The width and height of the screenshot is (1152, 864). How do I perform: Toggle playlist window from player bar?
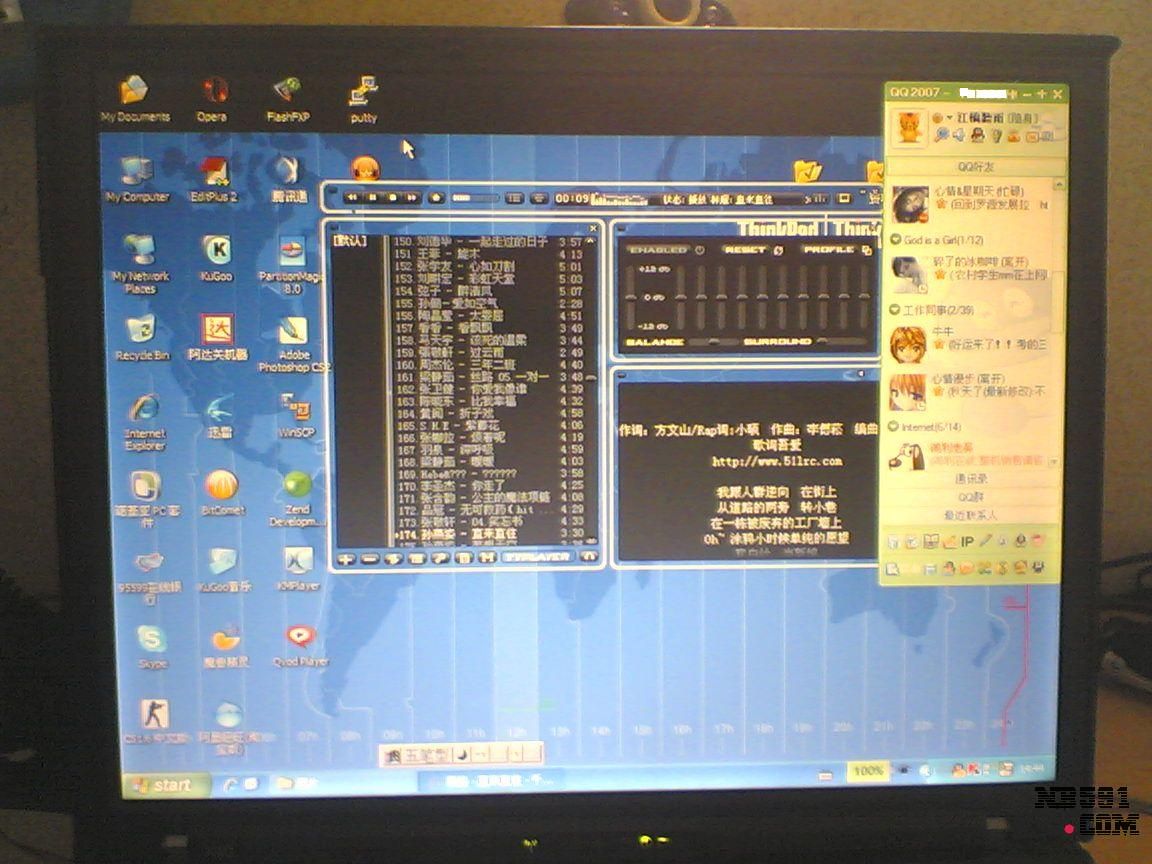(515, 198)
